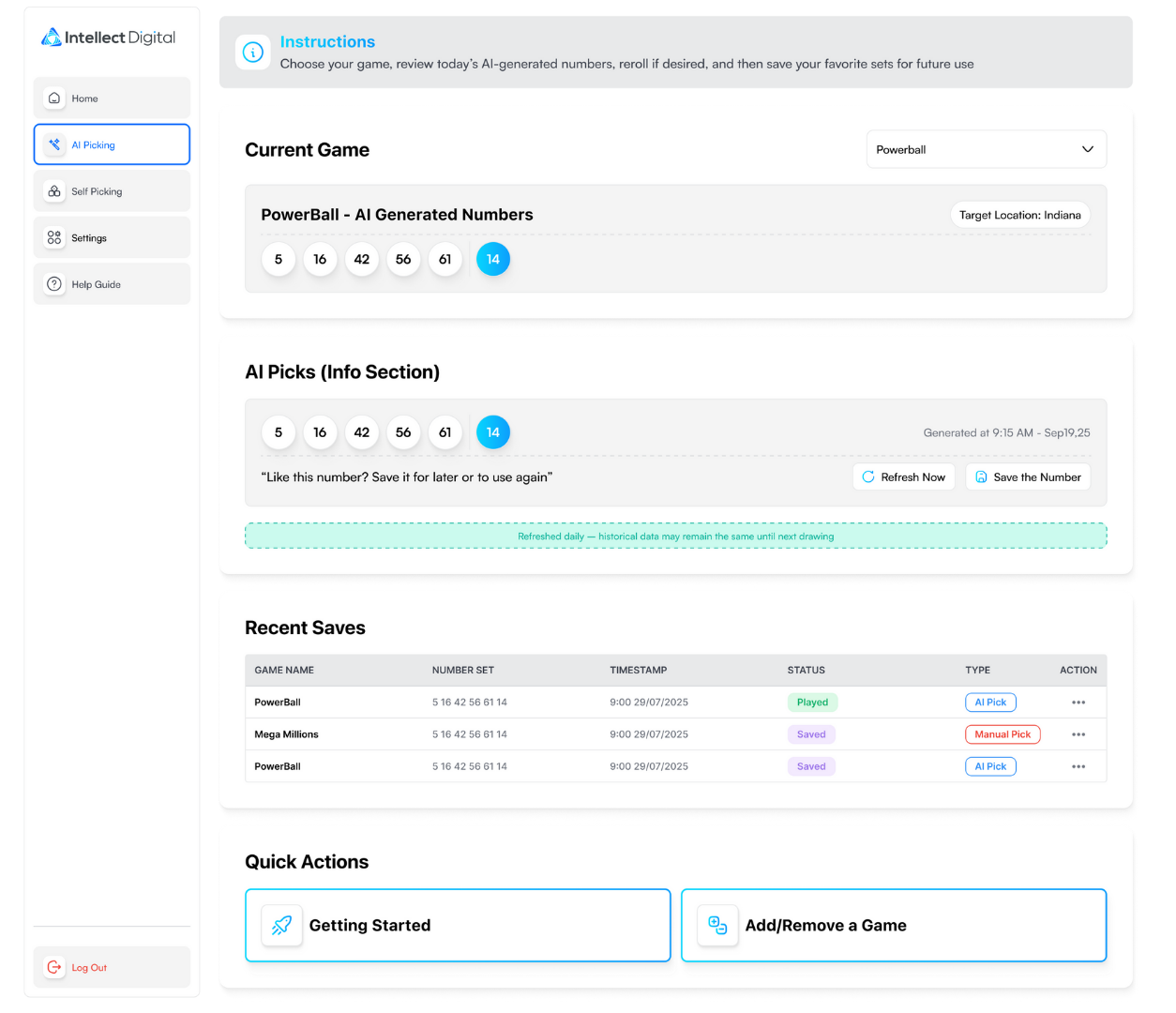The height and width of the screenshot is (1013, 1176).
Task: Click the Getting Started rocket icon
Action: pos(281,926)
